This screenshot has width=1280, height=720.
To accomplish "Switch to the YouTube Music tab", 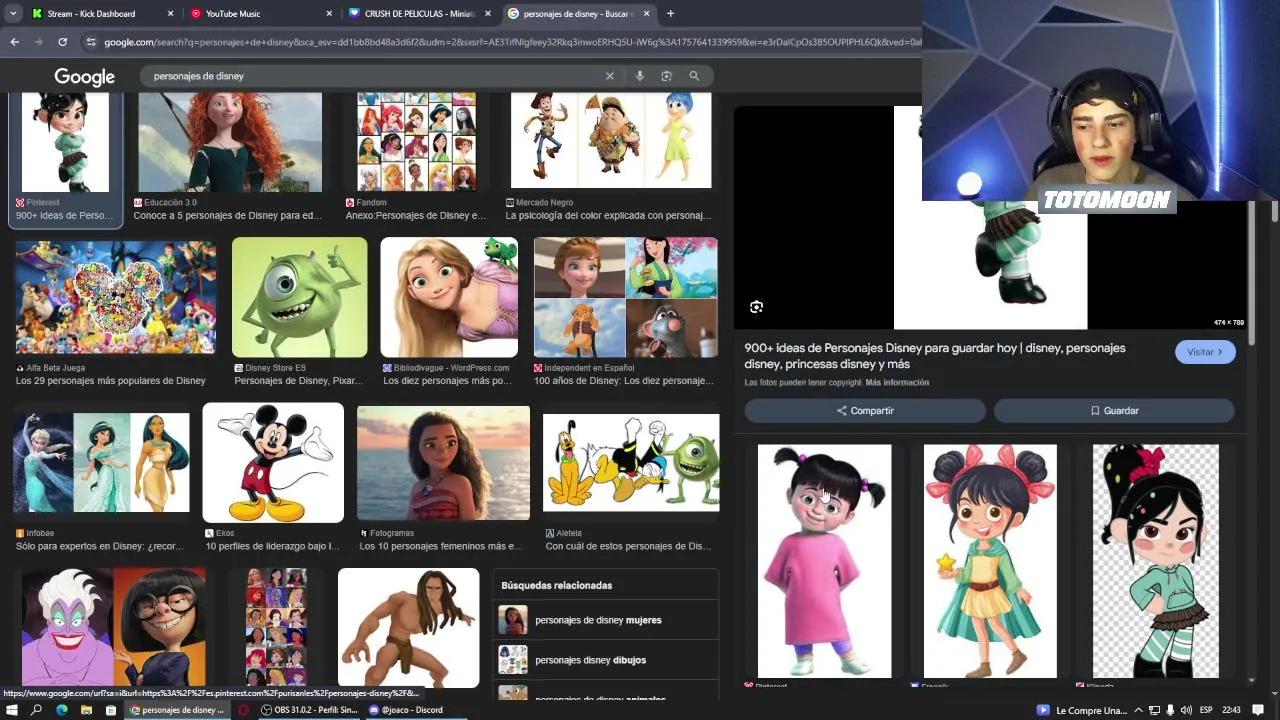I will 261,14.
